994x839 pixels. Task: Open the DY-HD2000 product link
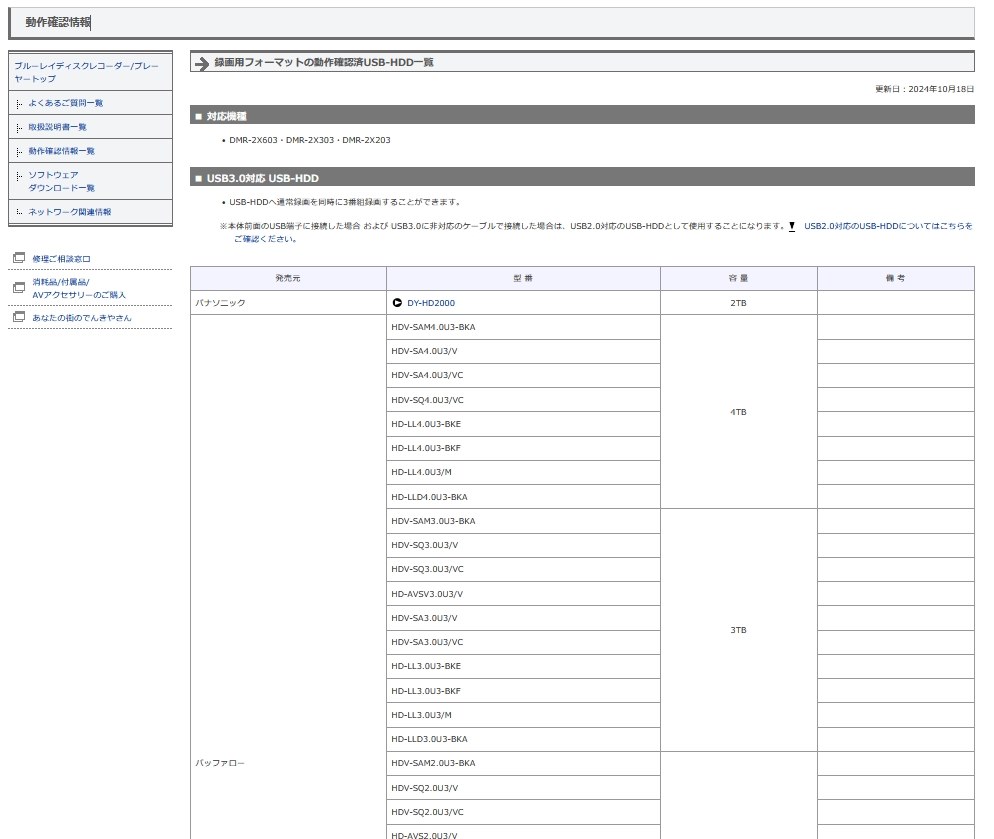431,303
